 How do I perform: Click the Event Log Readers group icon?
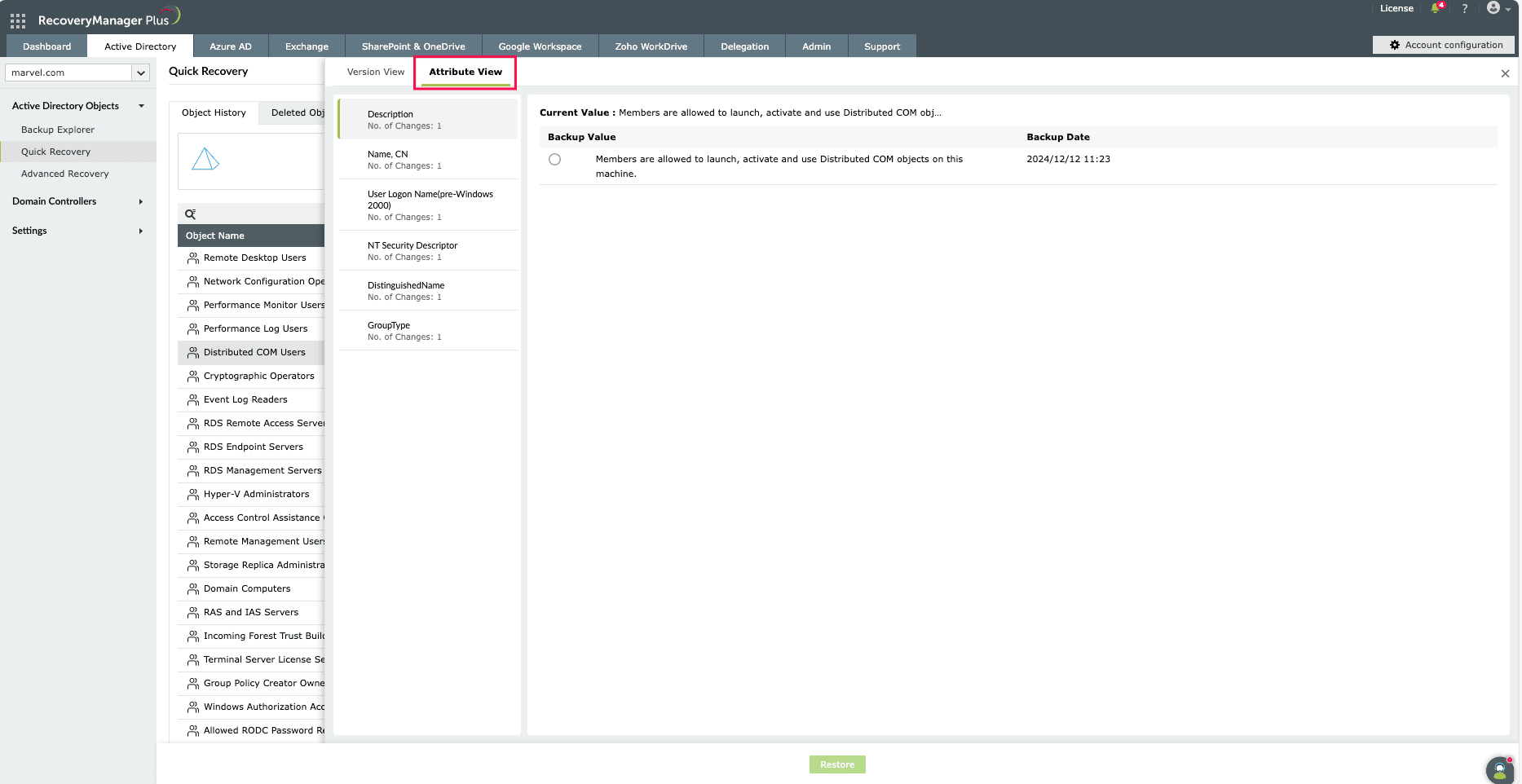(193, 400)
